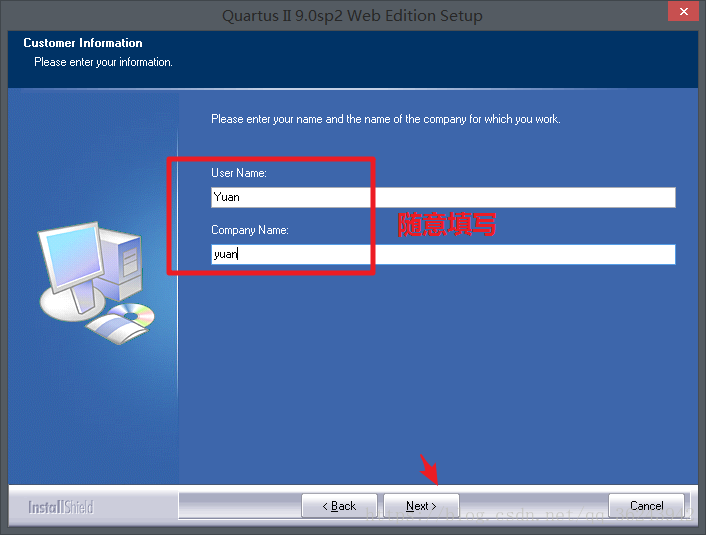The height and width of the screenshot is (535, 706).
Task: Cancel the Quartus II installation
Action: click(646, 506)
